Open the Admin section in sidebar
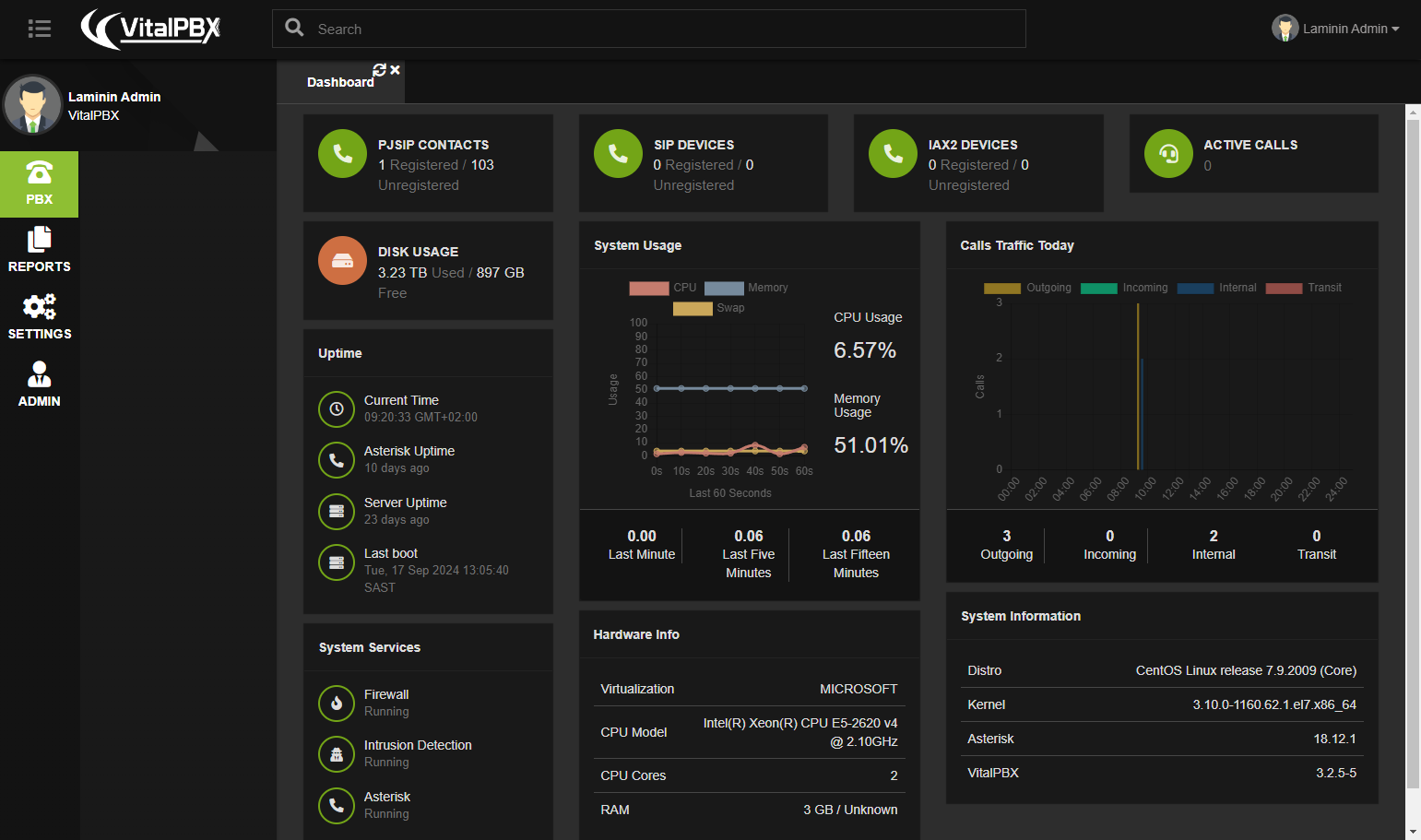This screenshot has width=1421, height=840. (x=39, y=385)
